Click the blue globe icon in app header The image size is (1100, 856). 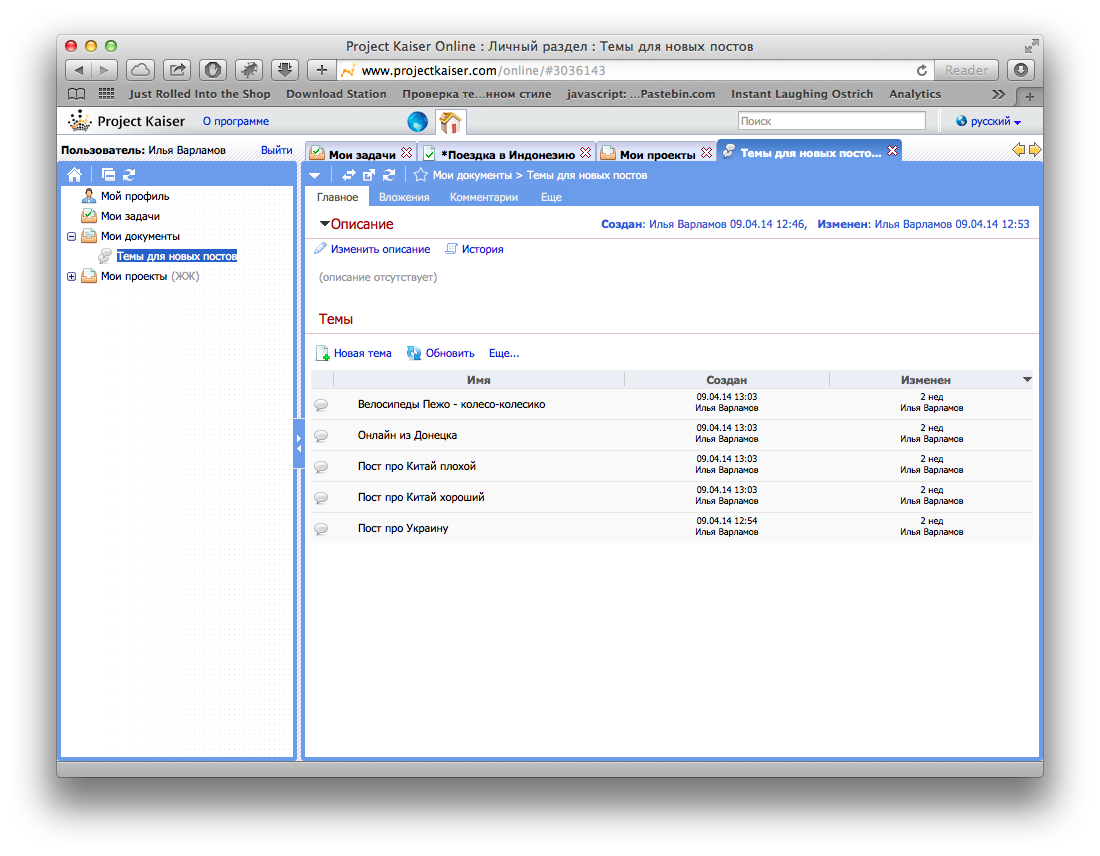tap(417, 121)
